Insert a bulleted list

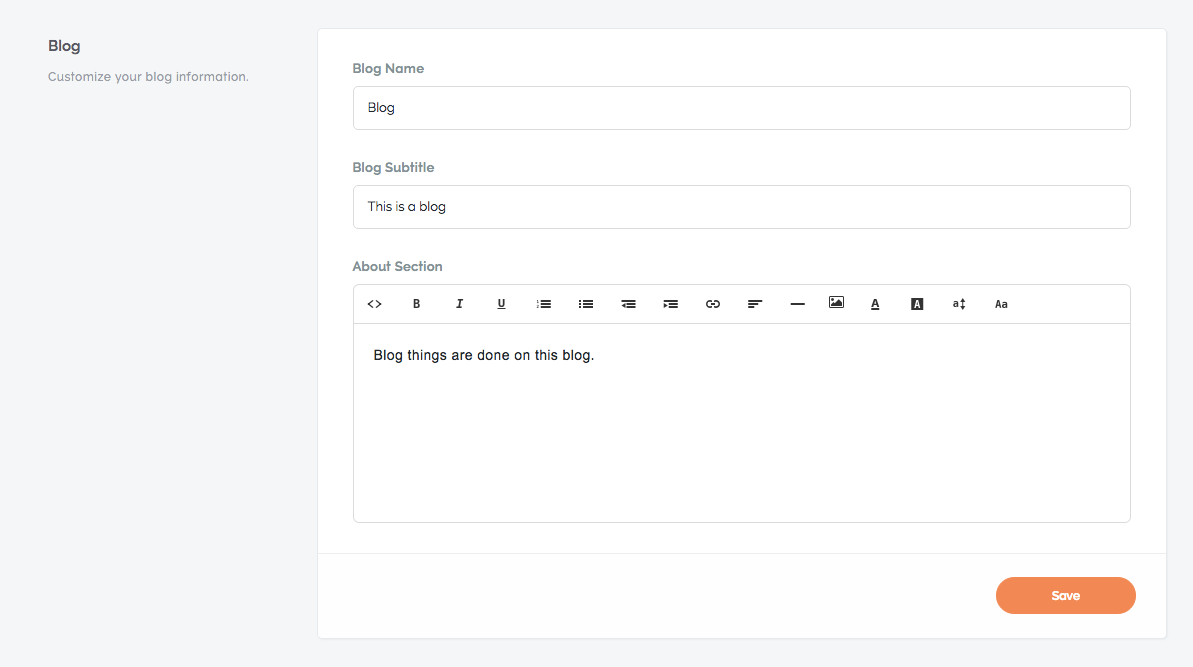click(x=586, y=304)
